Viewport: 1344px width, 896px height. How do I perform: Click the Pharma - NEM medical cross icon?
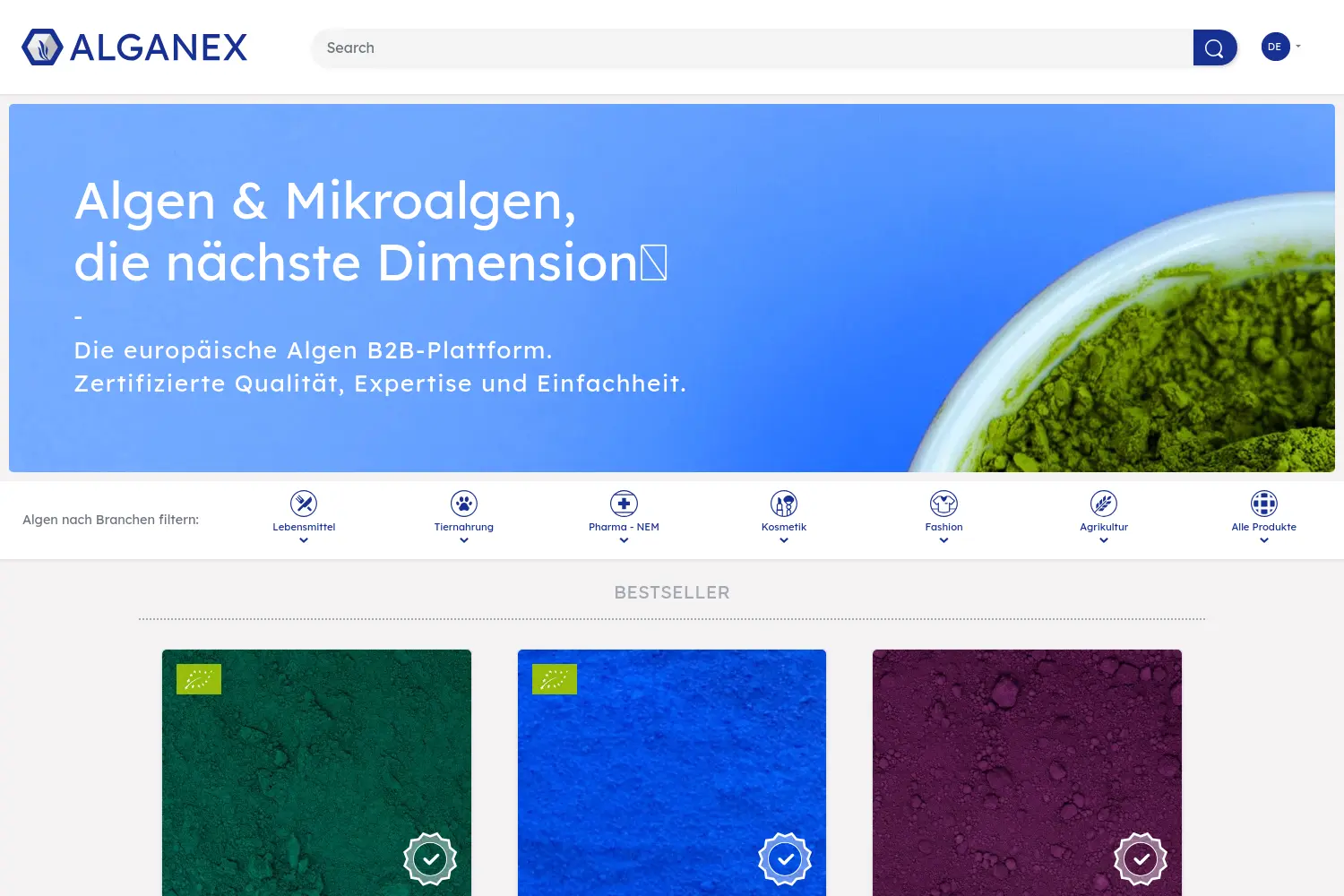tap(624, 504)
